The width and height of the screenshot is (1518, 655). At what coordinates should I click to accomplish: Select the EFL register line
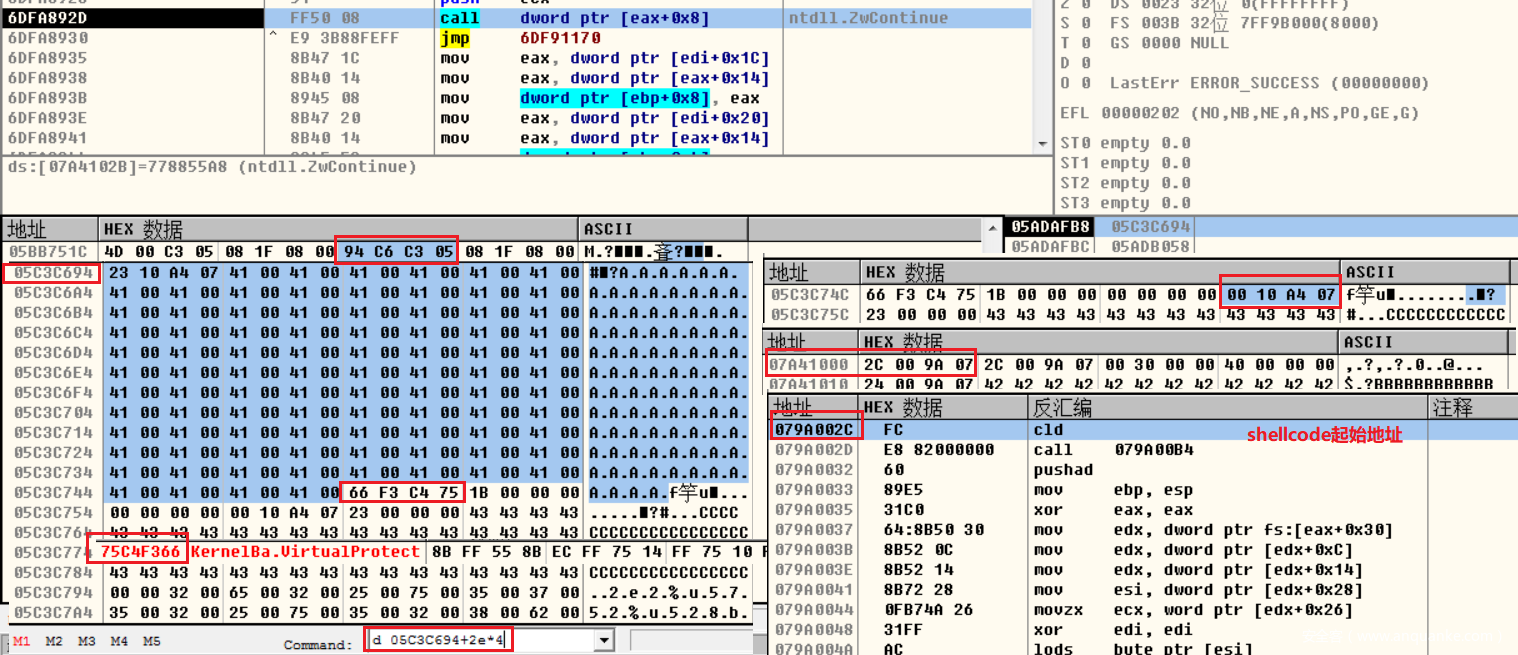tap(1239, 113)
